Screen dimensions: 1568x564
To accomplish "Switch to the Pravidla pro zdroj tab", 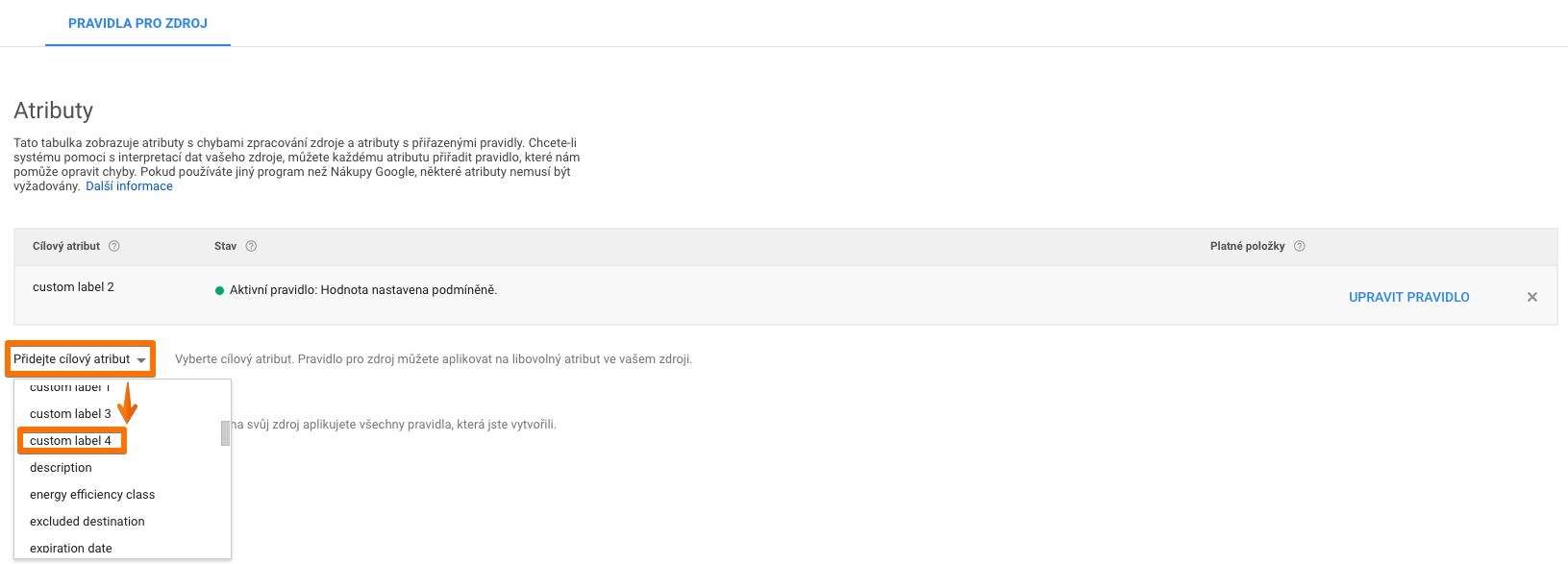I will [137, 23].
